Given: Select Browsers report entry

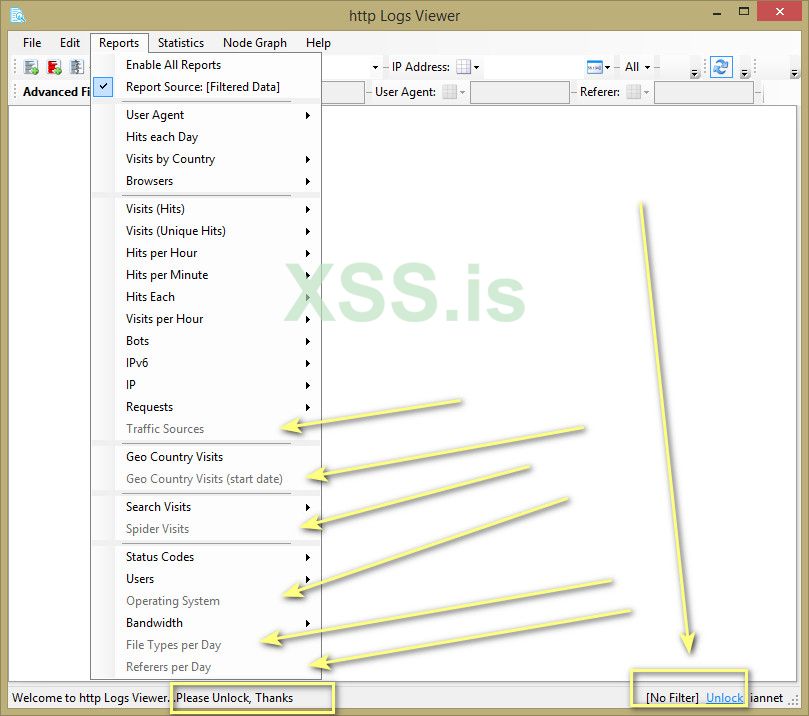Looking at the screenshot, I should pyautogui.click(x=206, y=181).
